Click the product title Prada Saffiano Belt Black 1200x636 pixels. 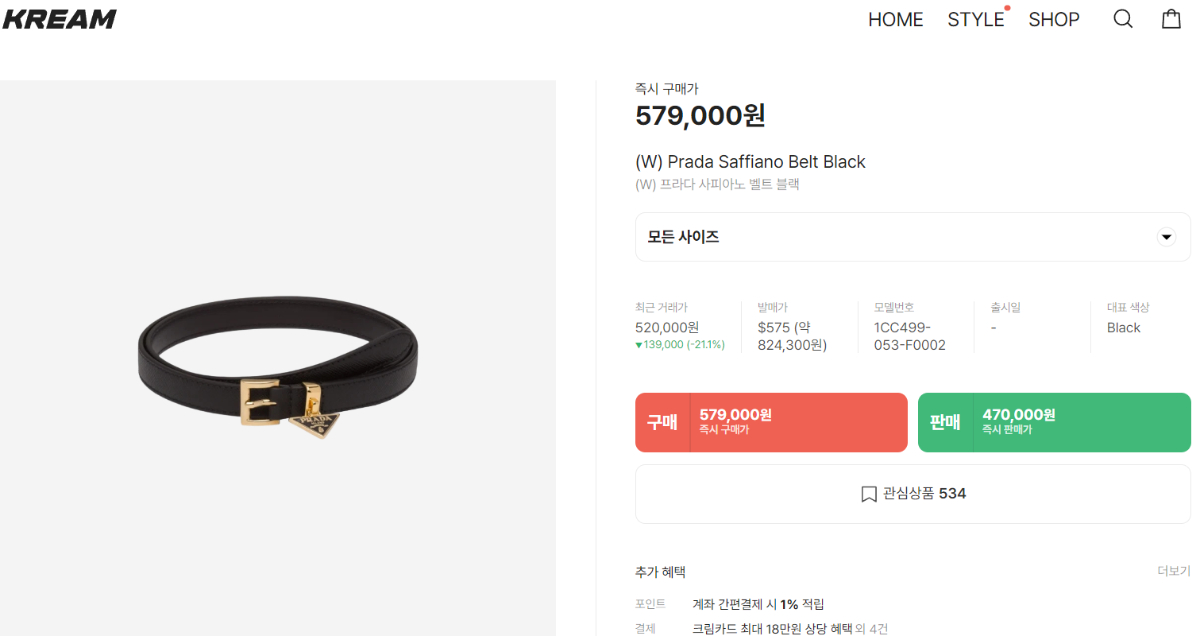point(750,162)
